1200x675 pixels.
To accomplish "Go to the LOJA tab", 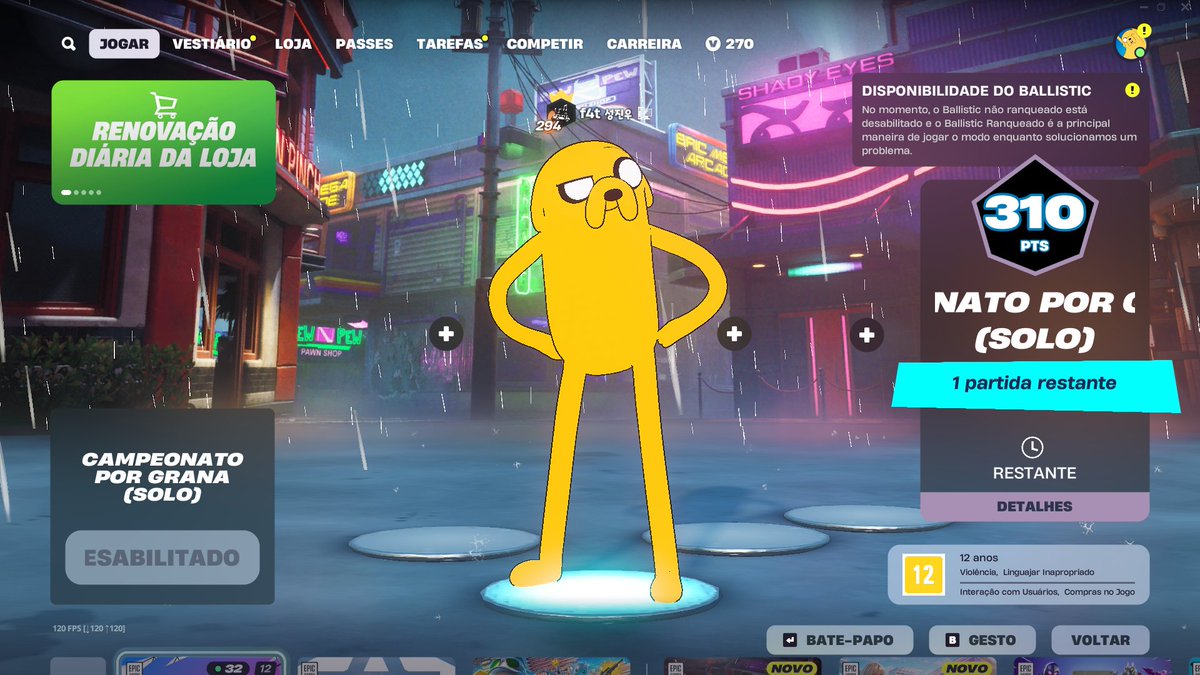I will tap(293, 44).
